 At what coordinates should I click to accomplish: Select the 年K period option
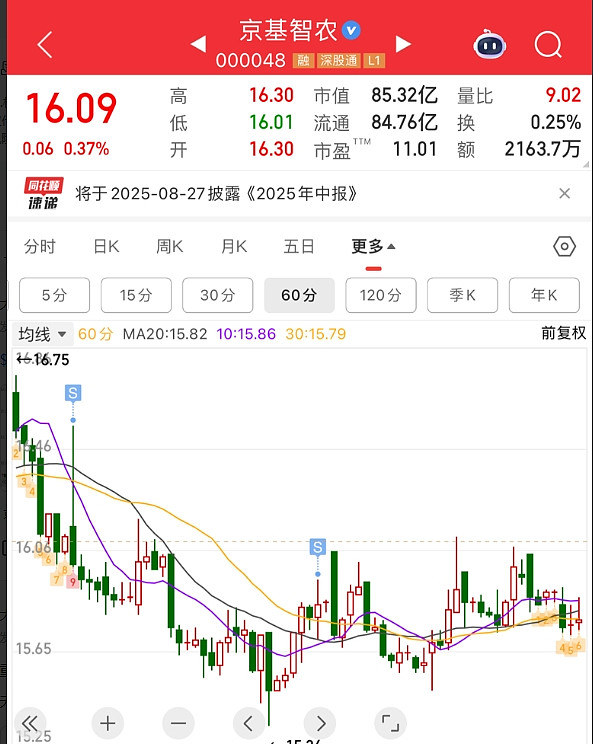click(x=544, y=295)
